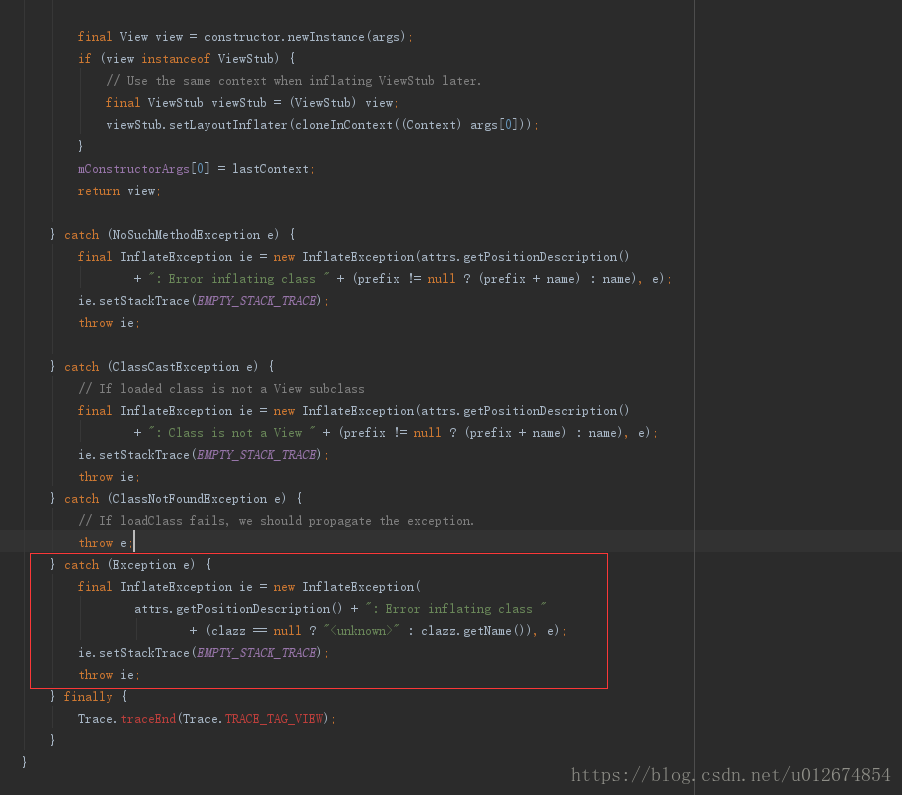
Task: Click 'throw ie;' in the catch Exception block
Action: pos(109,675)
